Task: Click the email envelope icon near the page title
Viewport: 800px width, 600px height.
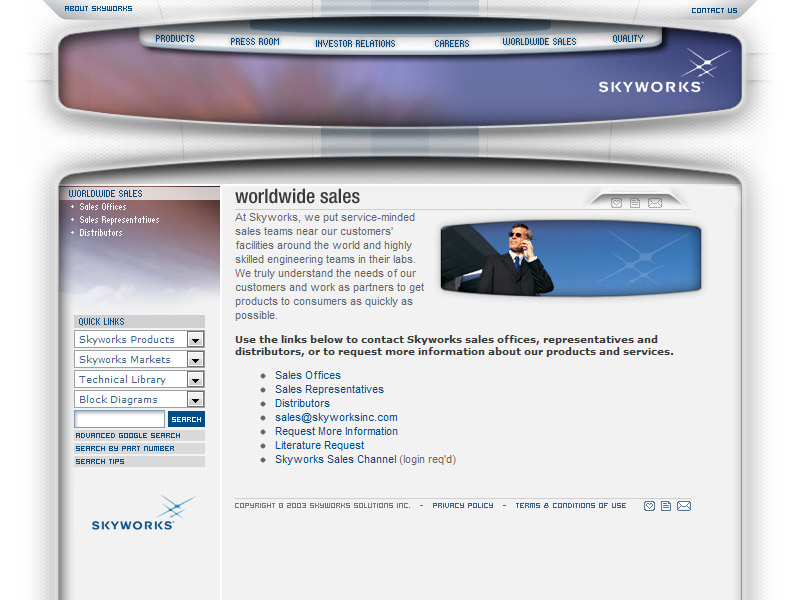Action: (x=655, y=203)
